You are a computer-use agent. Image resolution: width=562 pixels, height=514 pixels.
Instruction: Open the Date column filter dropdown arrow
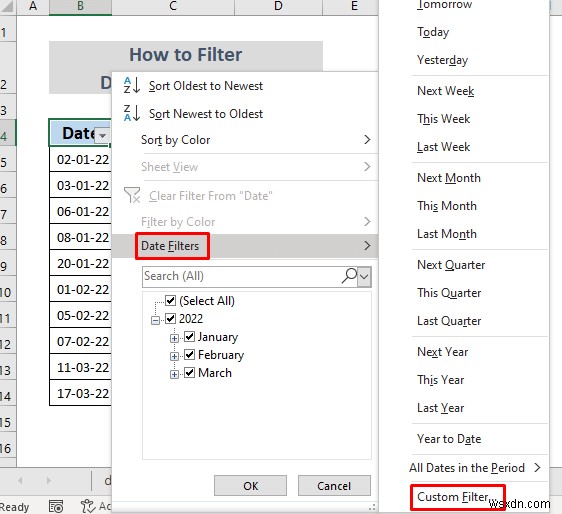pos(103,135)
